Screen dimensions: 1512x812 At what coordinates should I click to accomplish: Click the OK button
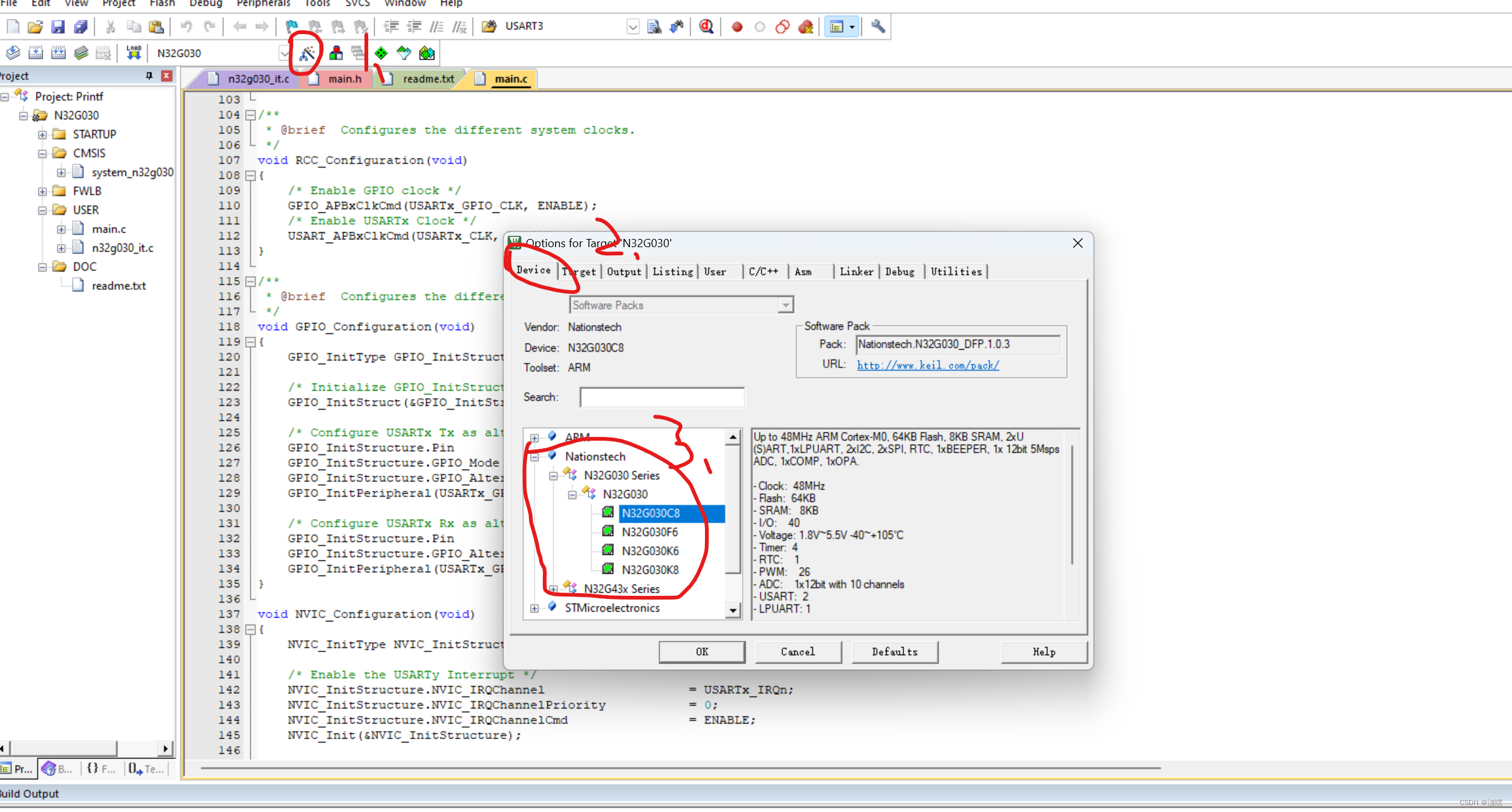701,651
